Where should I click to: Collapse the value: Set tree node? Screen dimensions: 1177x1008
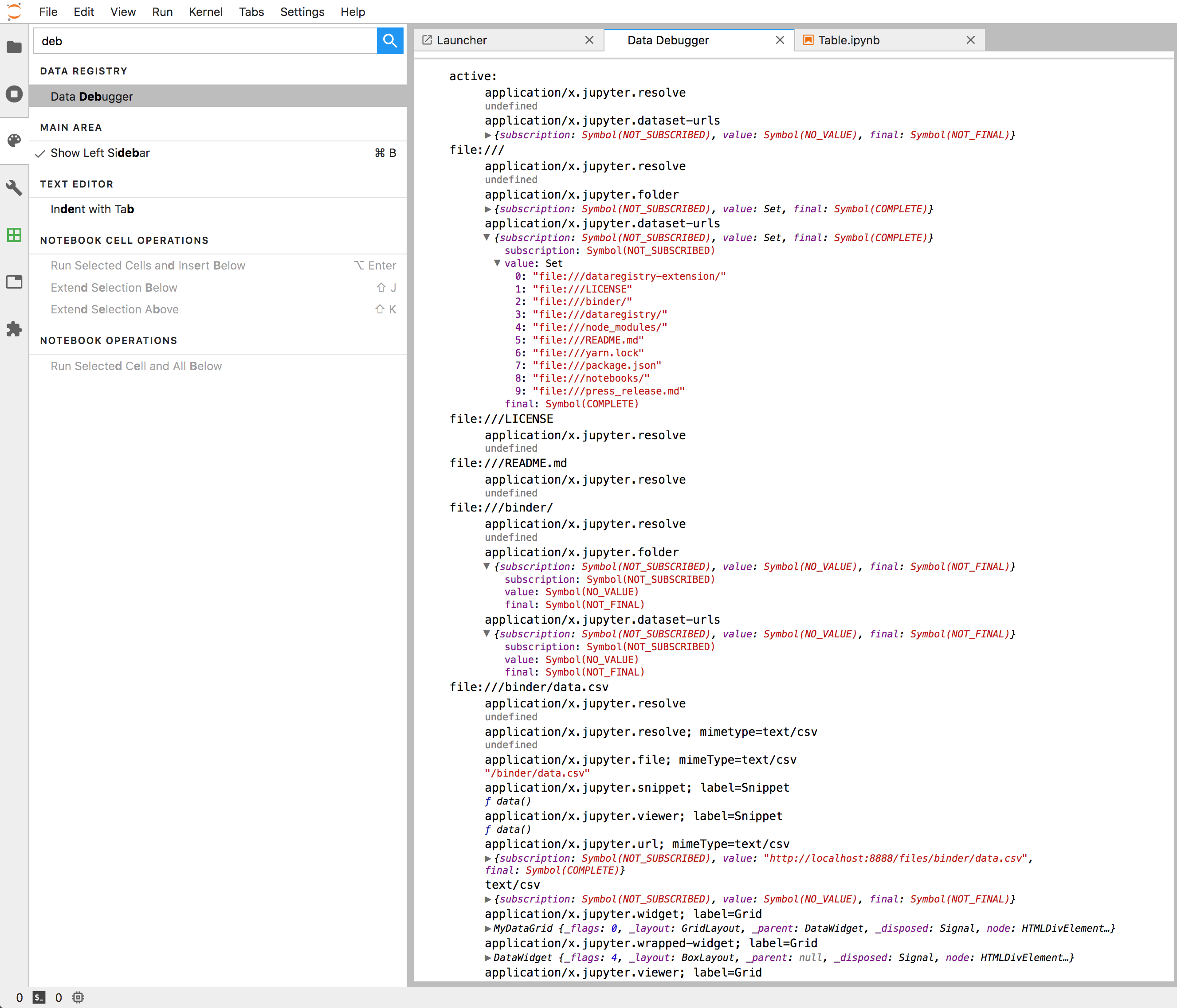point(497,263)
